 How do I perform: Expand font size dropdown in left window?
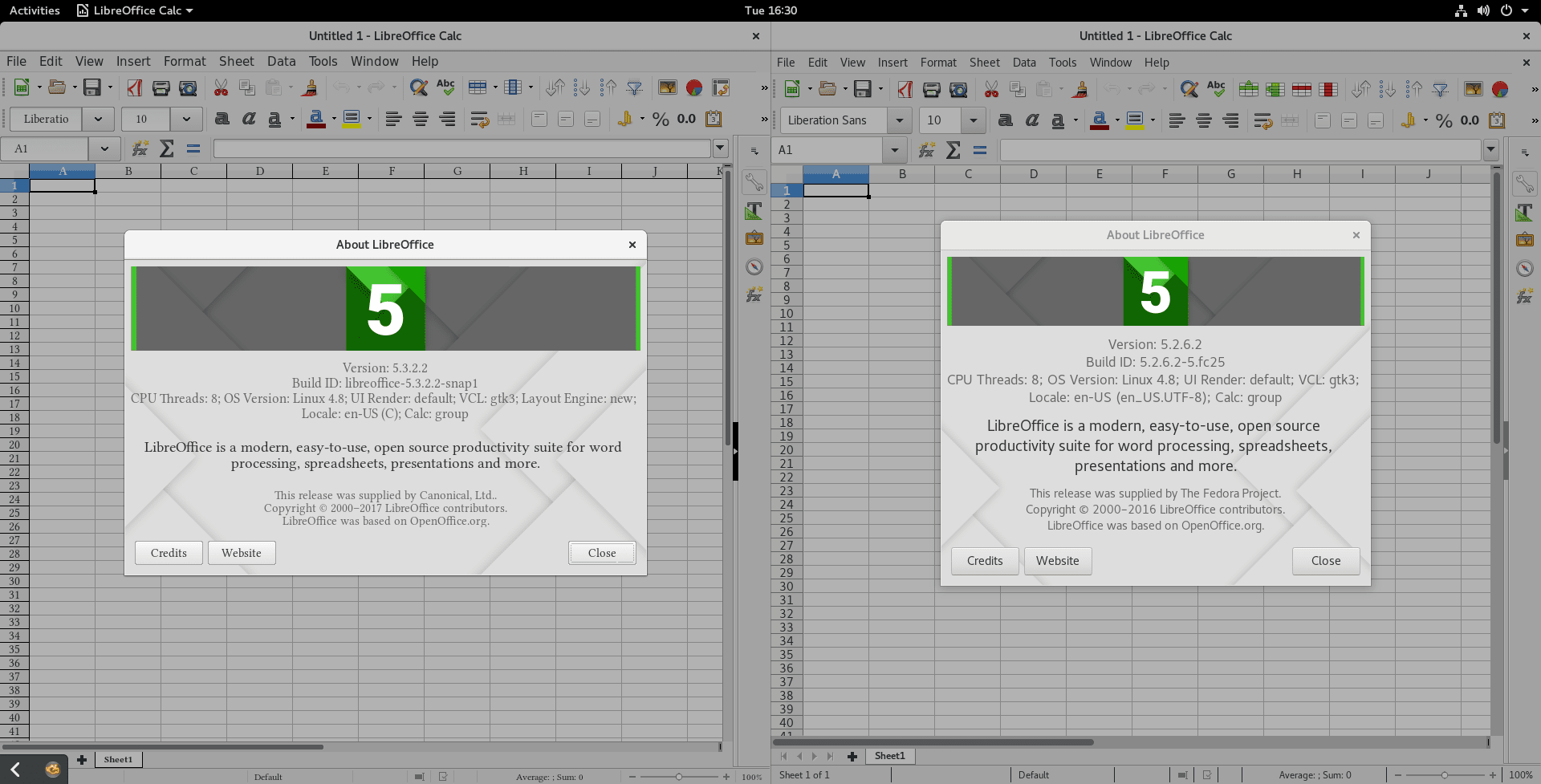(x=186, y=119)
